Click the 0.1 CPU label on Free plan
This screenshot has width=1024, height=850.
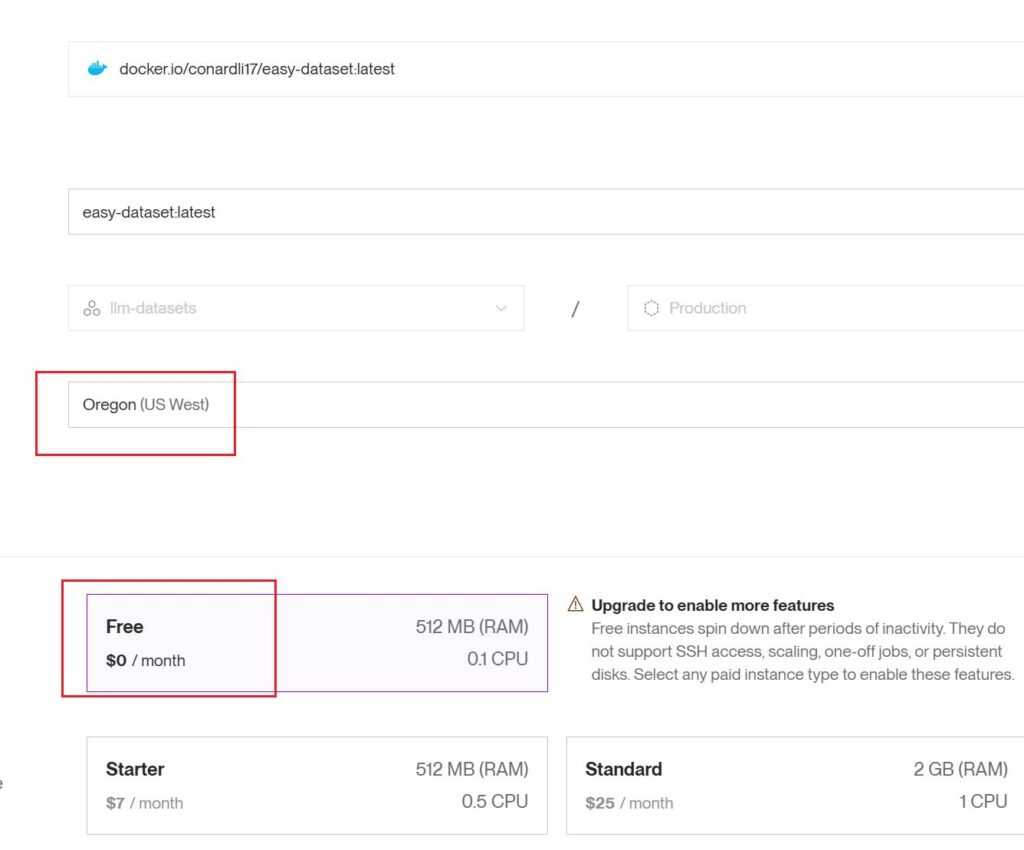(497, 659)
